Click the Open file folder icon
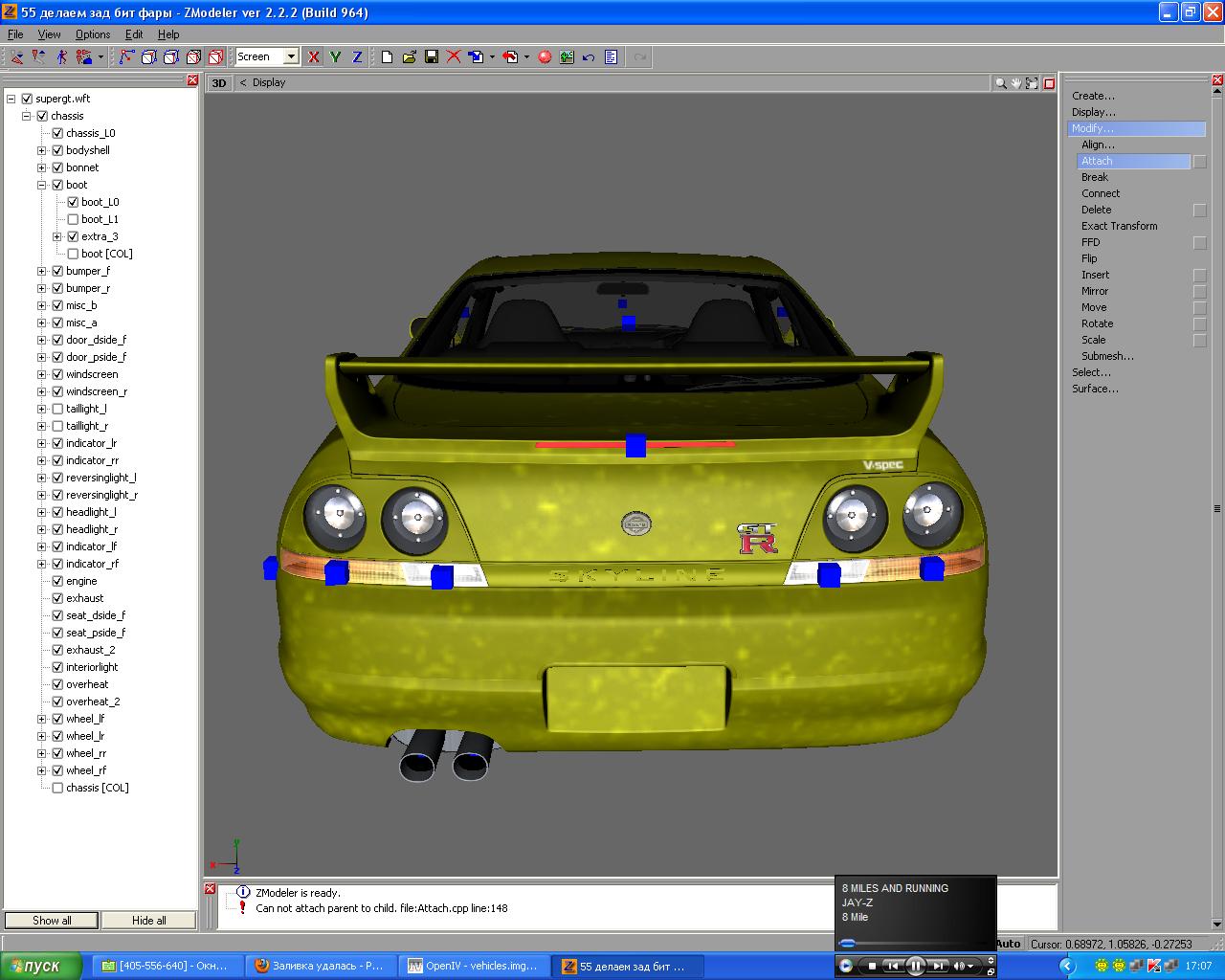 (409, 57)
